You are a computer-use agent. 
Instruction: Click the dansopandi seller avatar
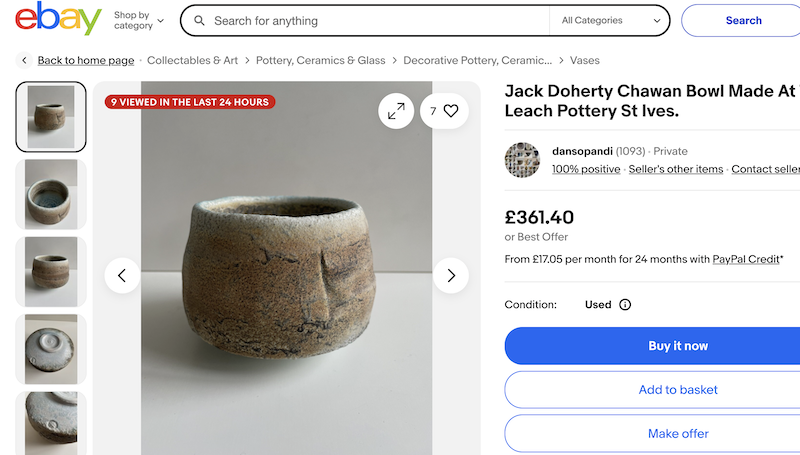pyautogui.click(x=522, y=160)
